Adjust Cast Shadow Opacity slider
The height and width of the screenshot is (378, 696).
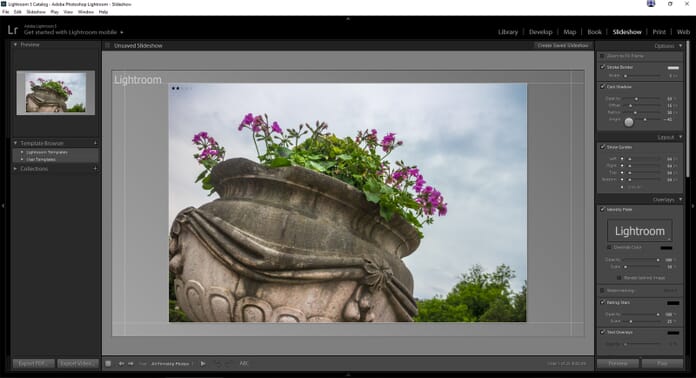[x=636, y=98]
